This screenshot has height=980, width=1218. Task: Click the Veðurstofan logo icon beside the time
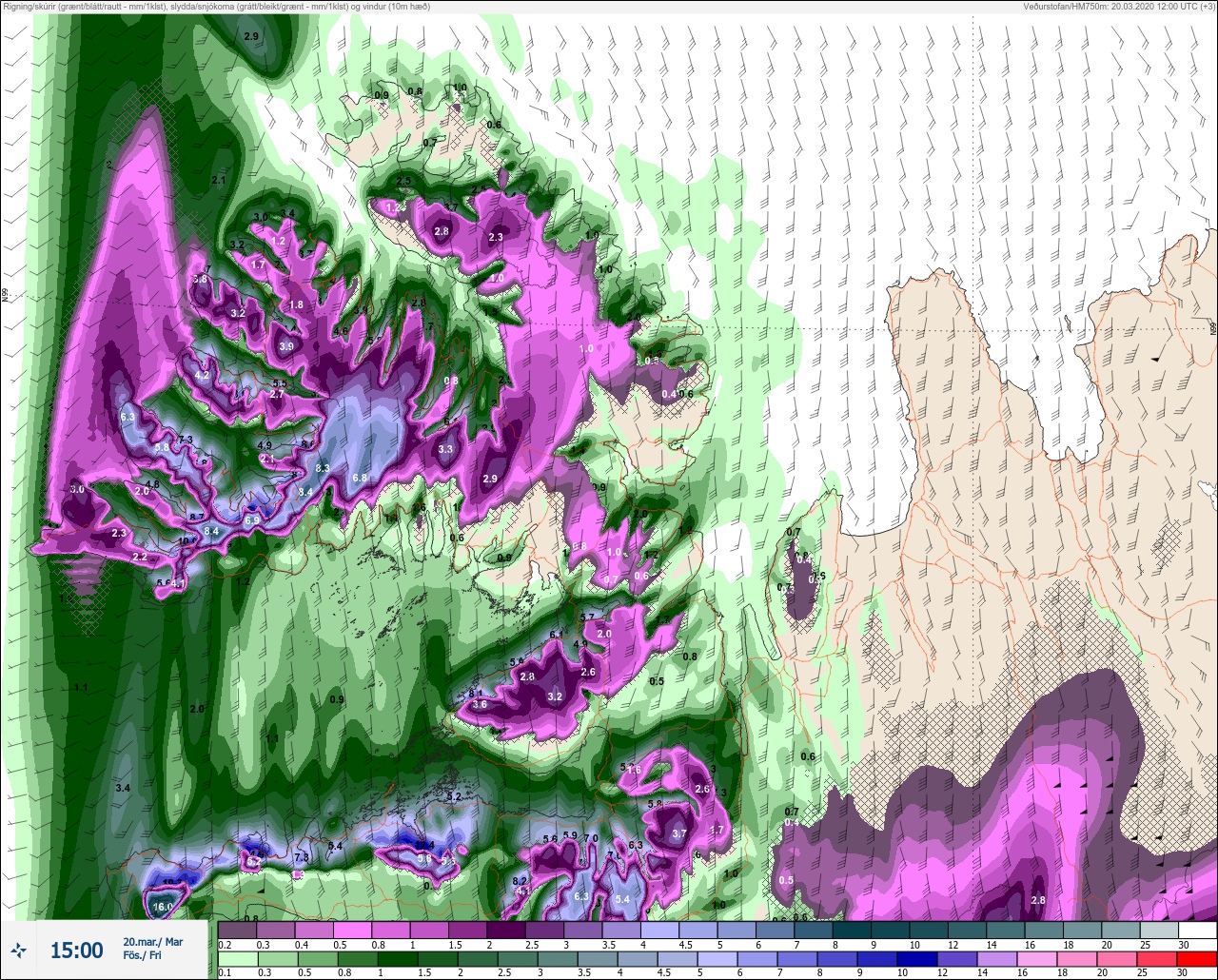(18, 950)
